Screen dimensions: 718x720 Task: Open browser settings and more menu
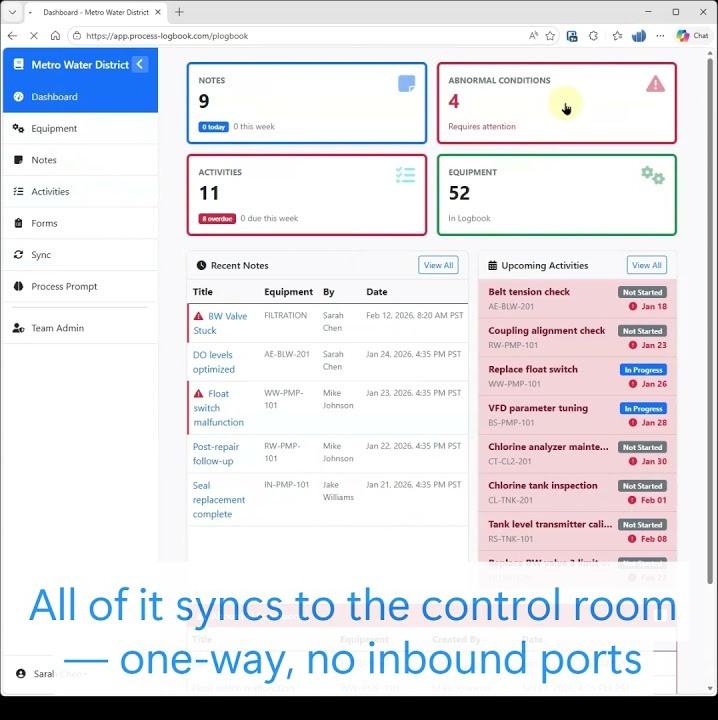click(x=660, y=36)
